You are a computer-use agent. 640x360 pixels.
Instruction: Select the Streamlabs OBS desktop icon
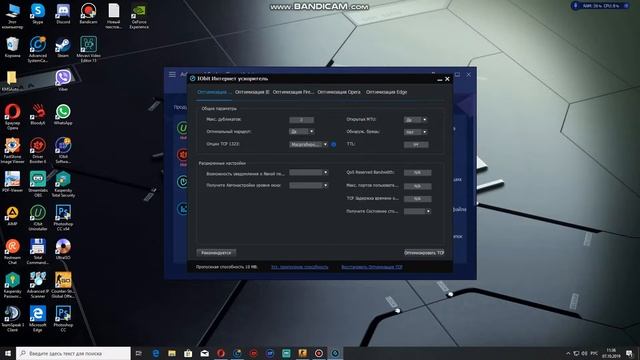pyautogui.click(x=38, y=184)
